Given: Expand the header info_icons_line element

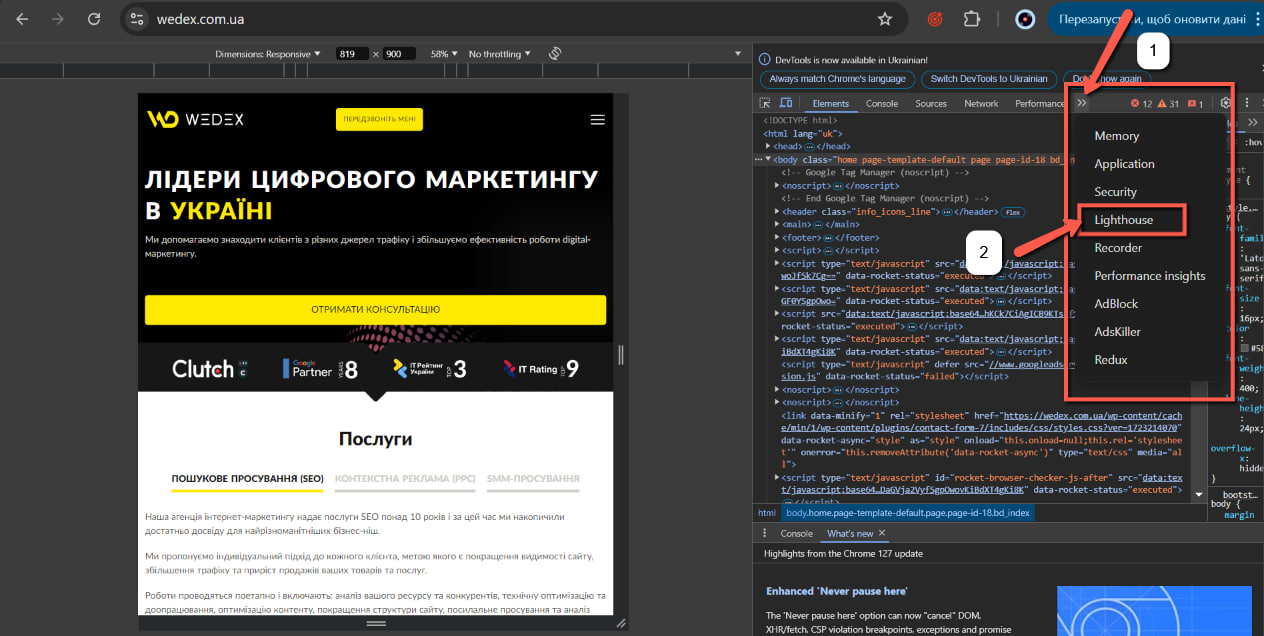Looking at the screenshot, I should coord(778,211).
